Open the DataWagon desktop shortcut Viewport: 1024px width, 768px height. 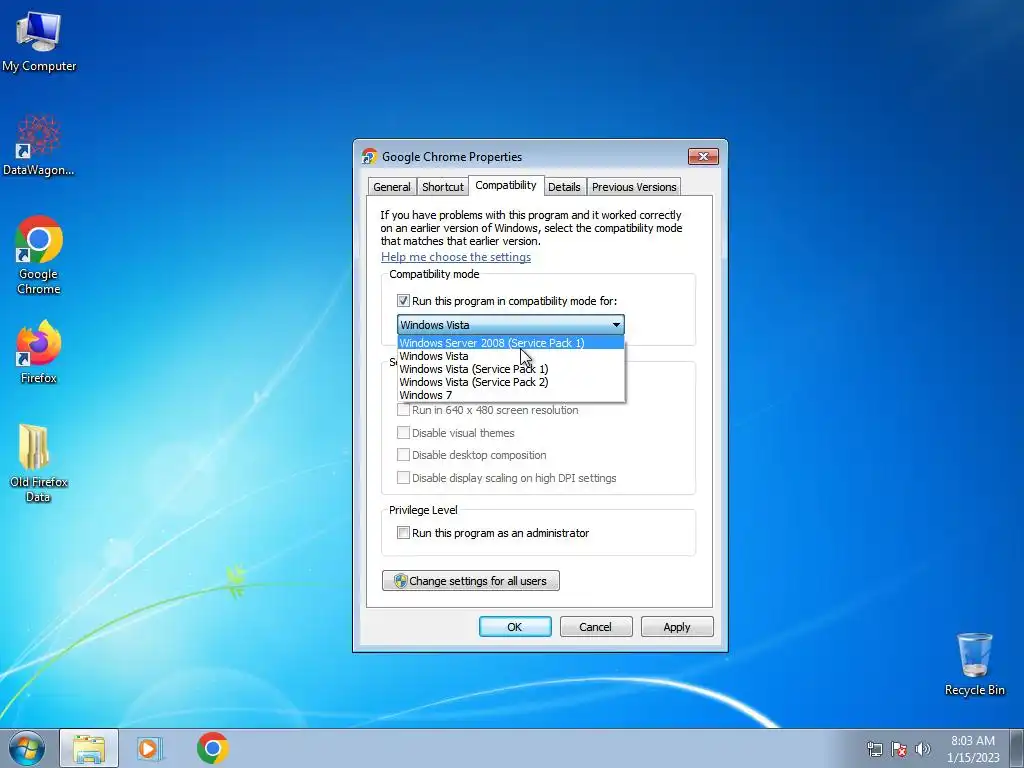(x=39, y=145)
